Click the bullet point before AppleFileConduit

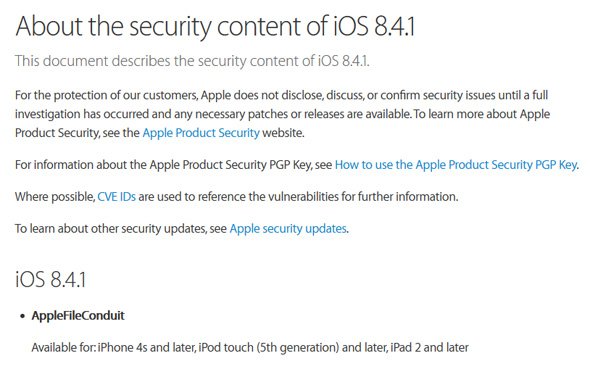click(23, 316)
